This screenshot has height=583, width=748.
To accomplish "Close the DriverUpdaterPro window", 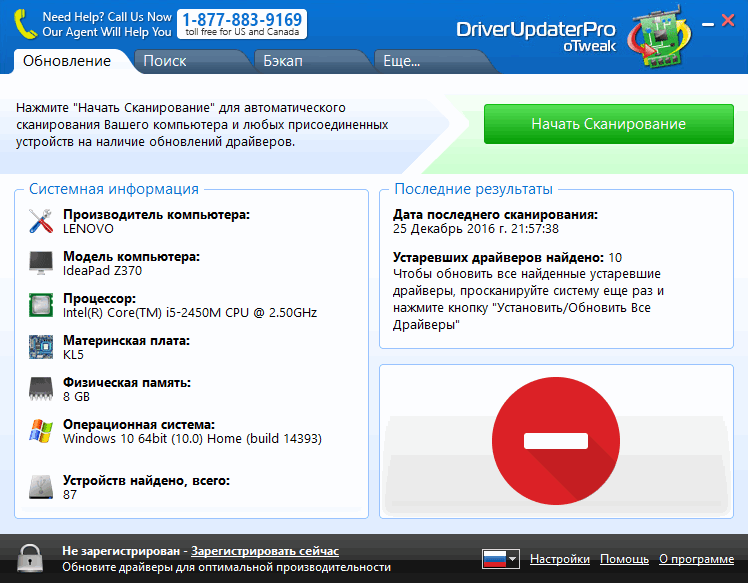I will [728, 20].
